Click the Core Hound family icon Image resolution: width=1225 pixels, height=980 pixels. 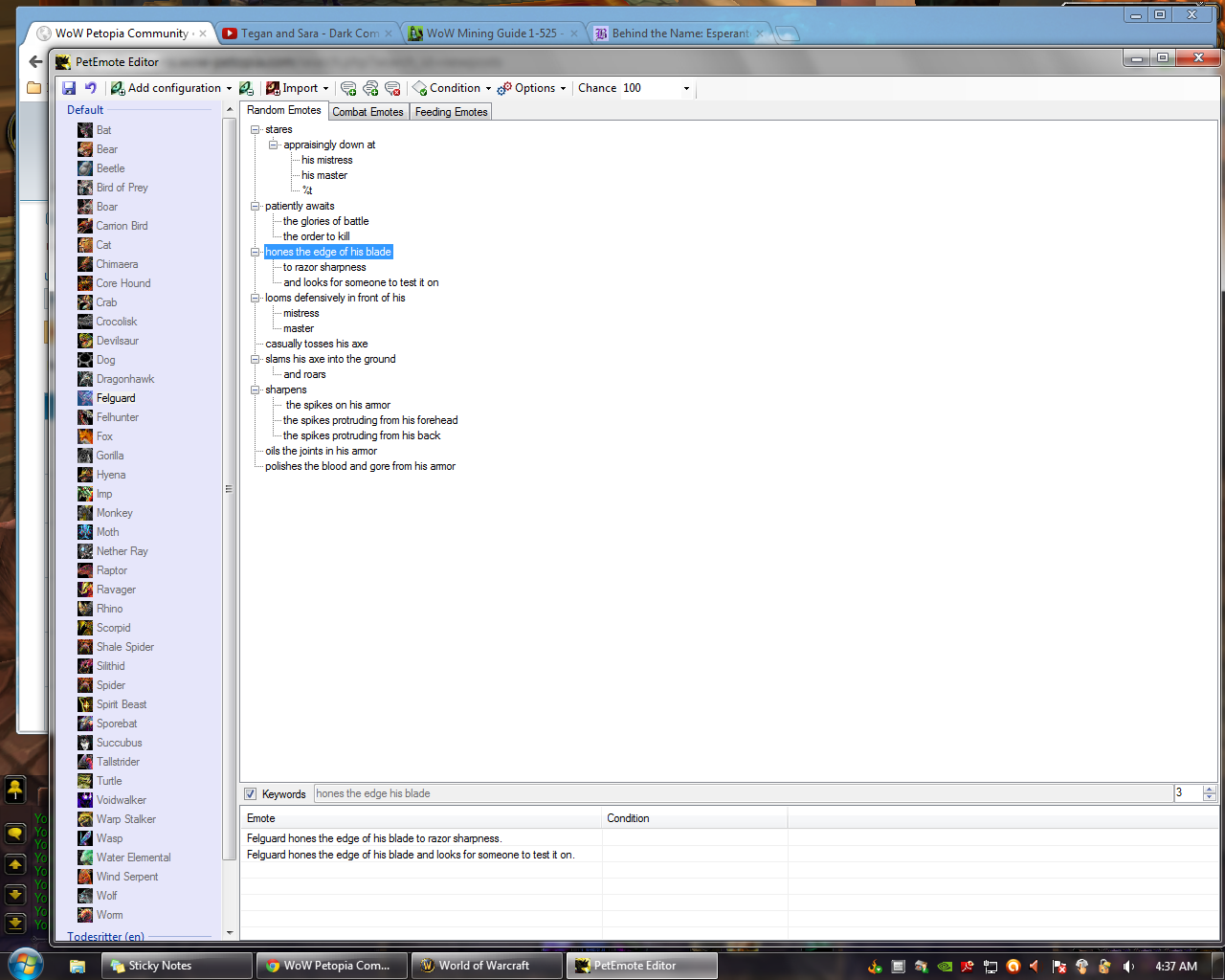(85, 283)
